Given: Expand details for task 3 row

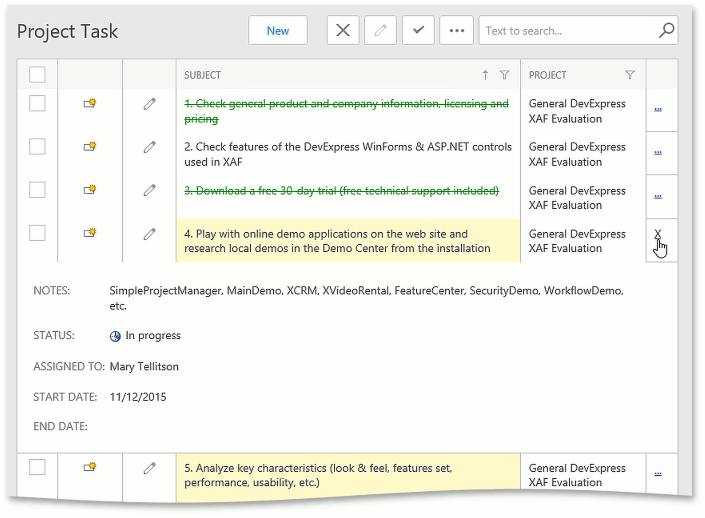Looking at the screenshot, I should pos(658,196).
